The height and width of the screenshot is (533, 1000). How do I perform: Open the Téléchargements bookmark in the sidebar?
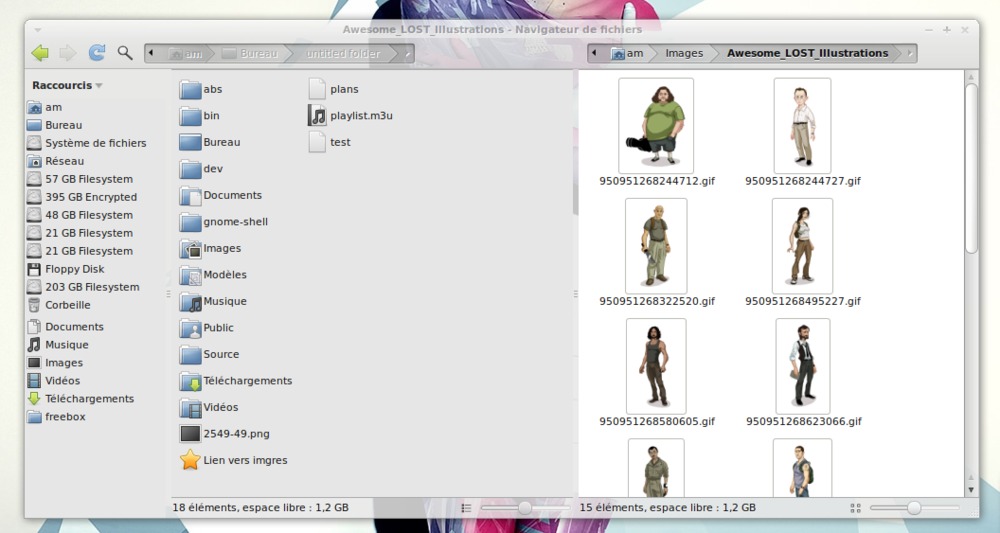(81, 398)
